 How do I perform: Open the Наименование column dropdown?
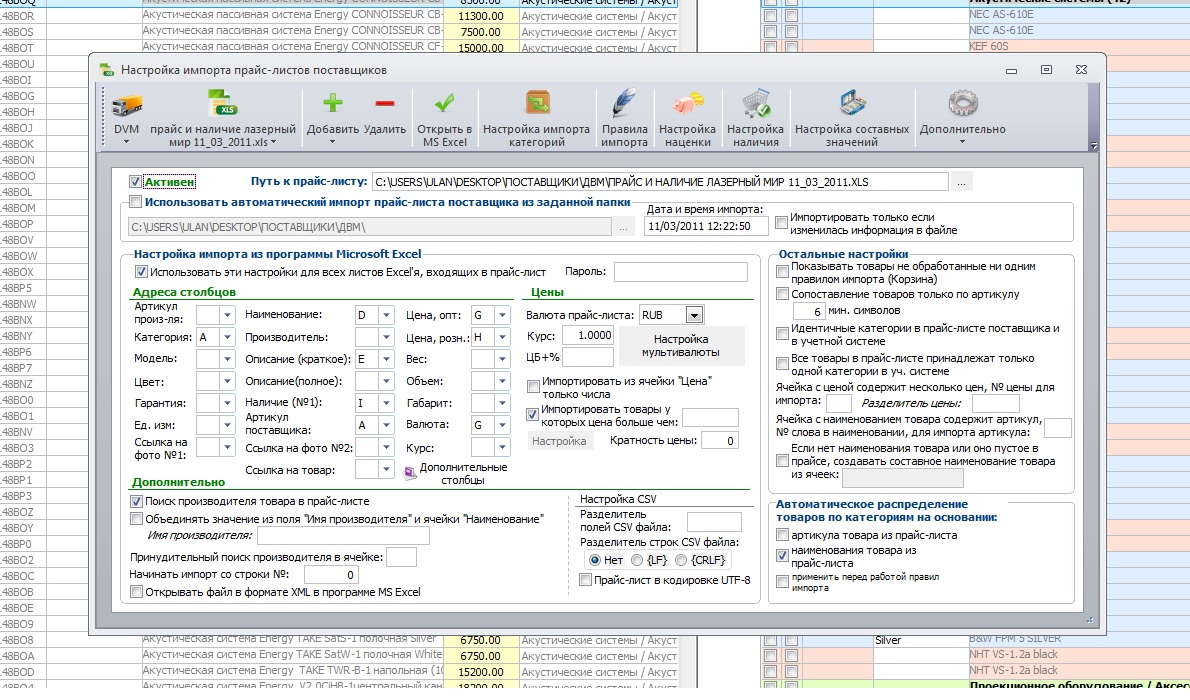[386, 314]
